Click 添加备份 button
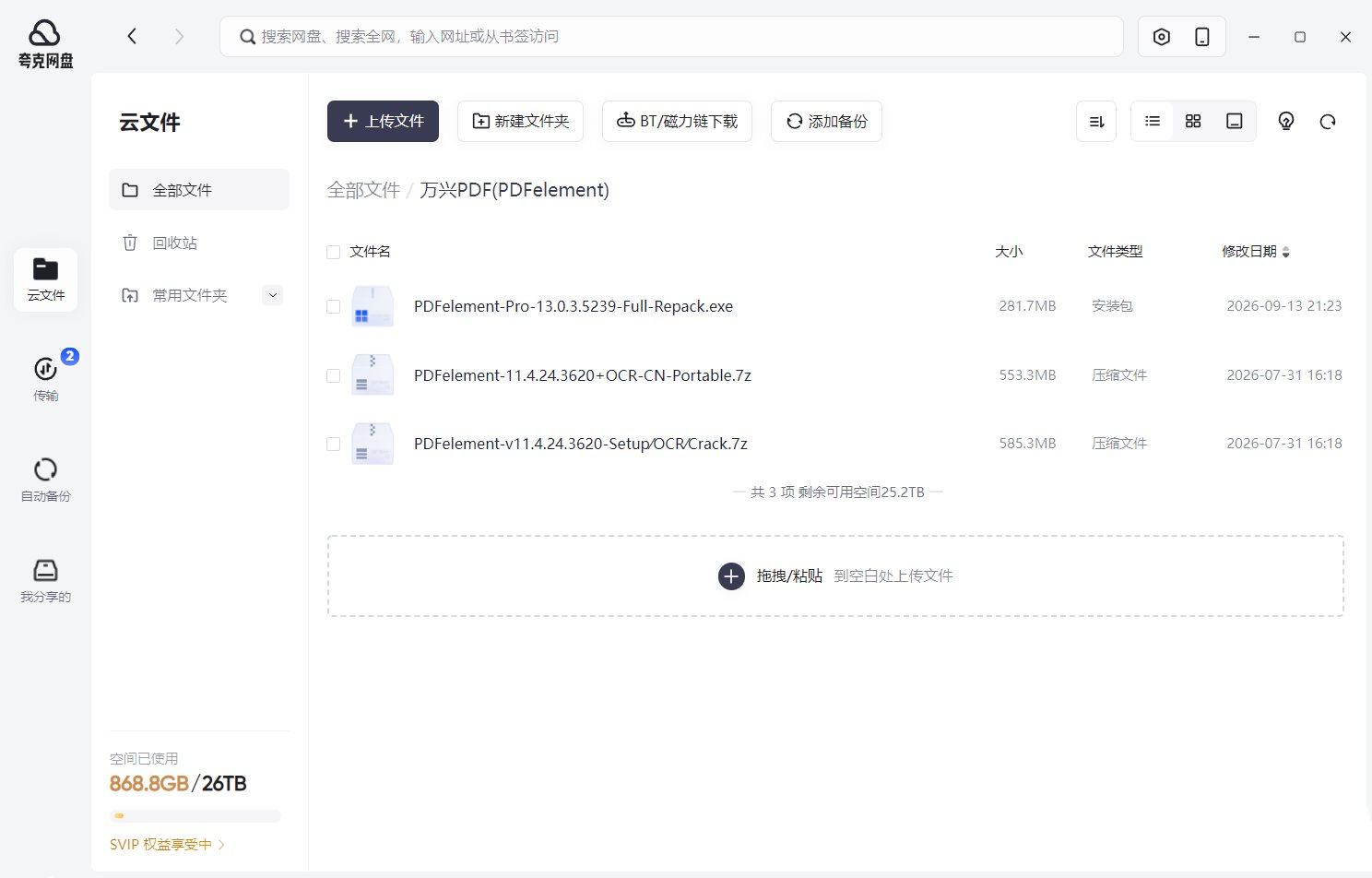Image resolution: width=1372 pixels, height=878 pixels. click(x=826, y=121)
